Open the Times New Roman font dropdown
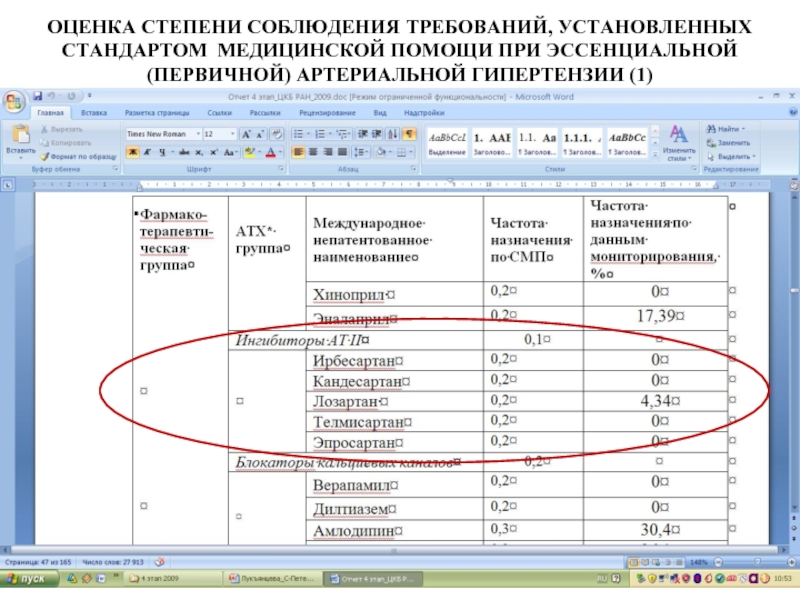The image size is (800, 600). [198, 134]
